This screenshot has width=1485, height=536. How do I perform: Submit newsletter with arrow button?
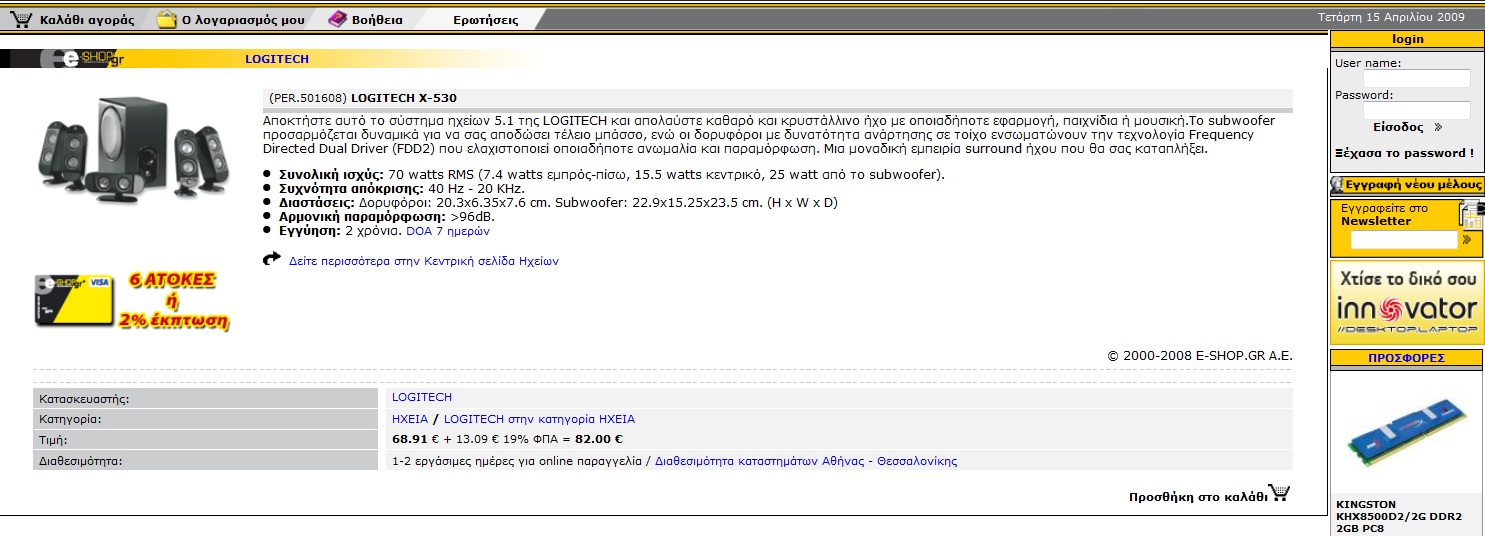click(1467, 240)
